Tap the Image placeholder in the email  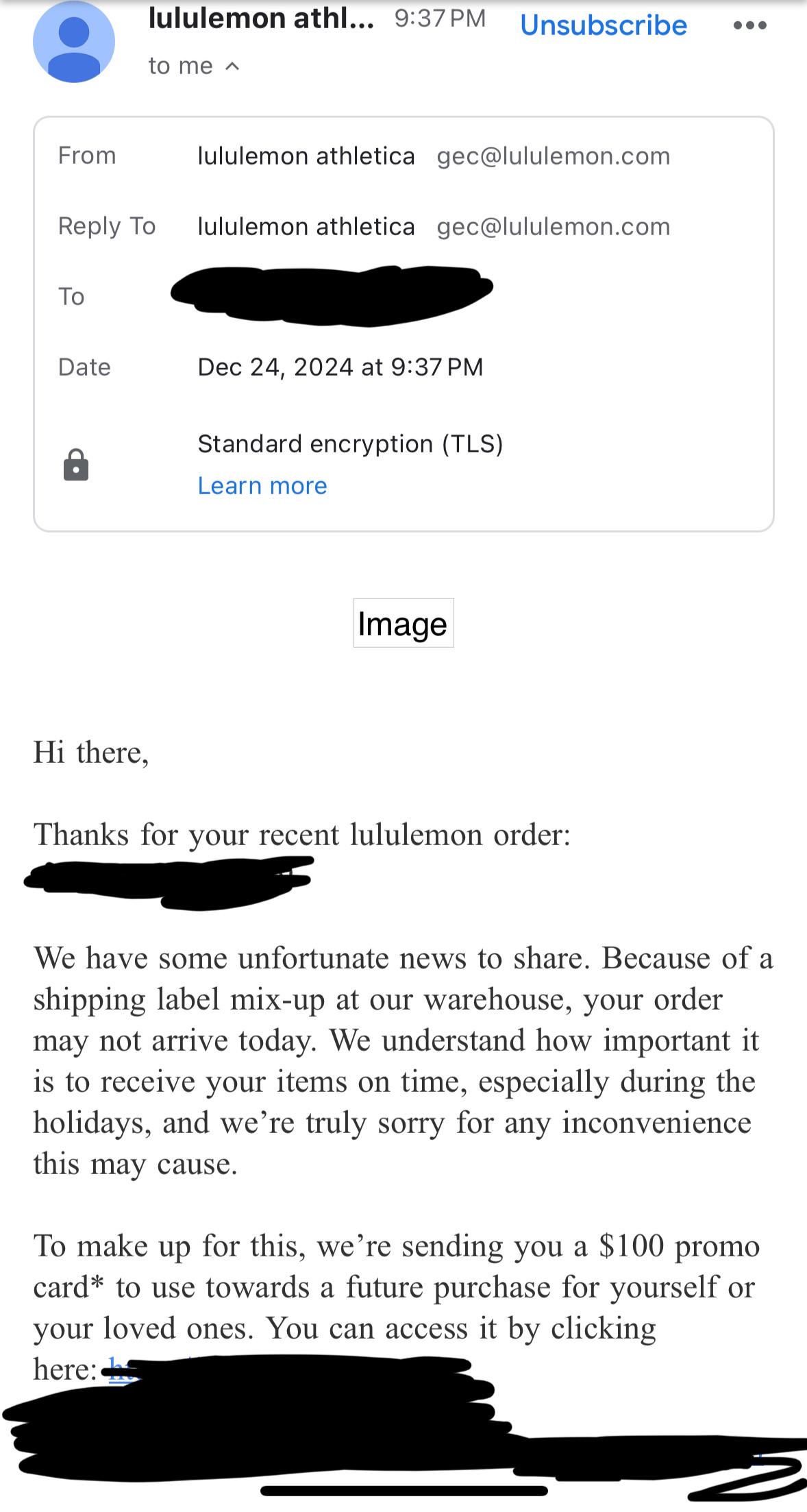pyautogui.click(x=403, y=623)
